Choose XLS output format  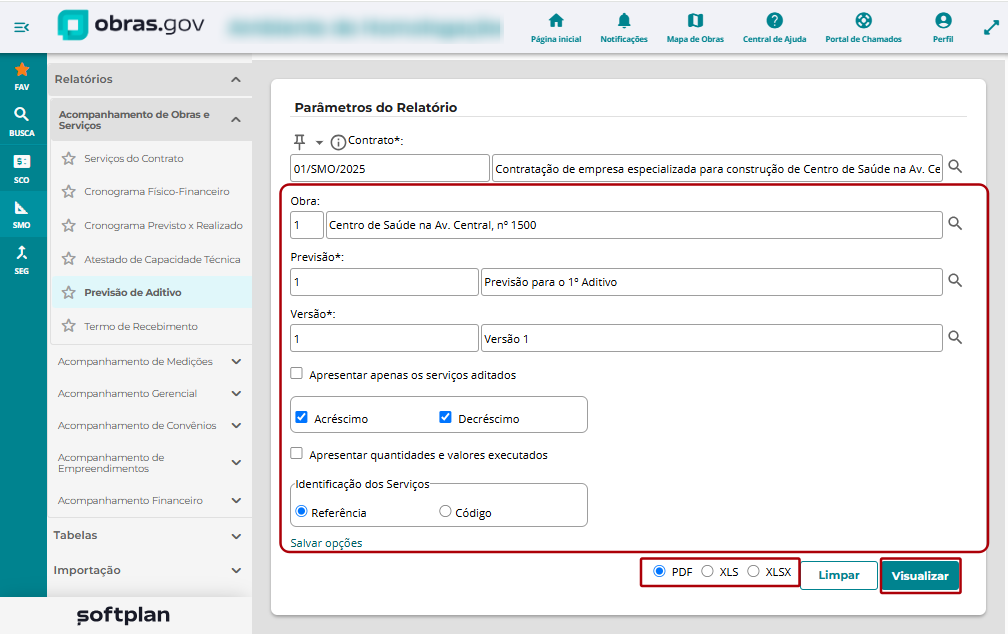(x=707, y=571)
